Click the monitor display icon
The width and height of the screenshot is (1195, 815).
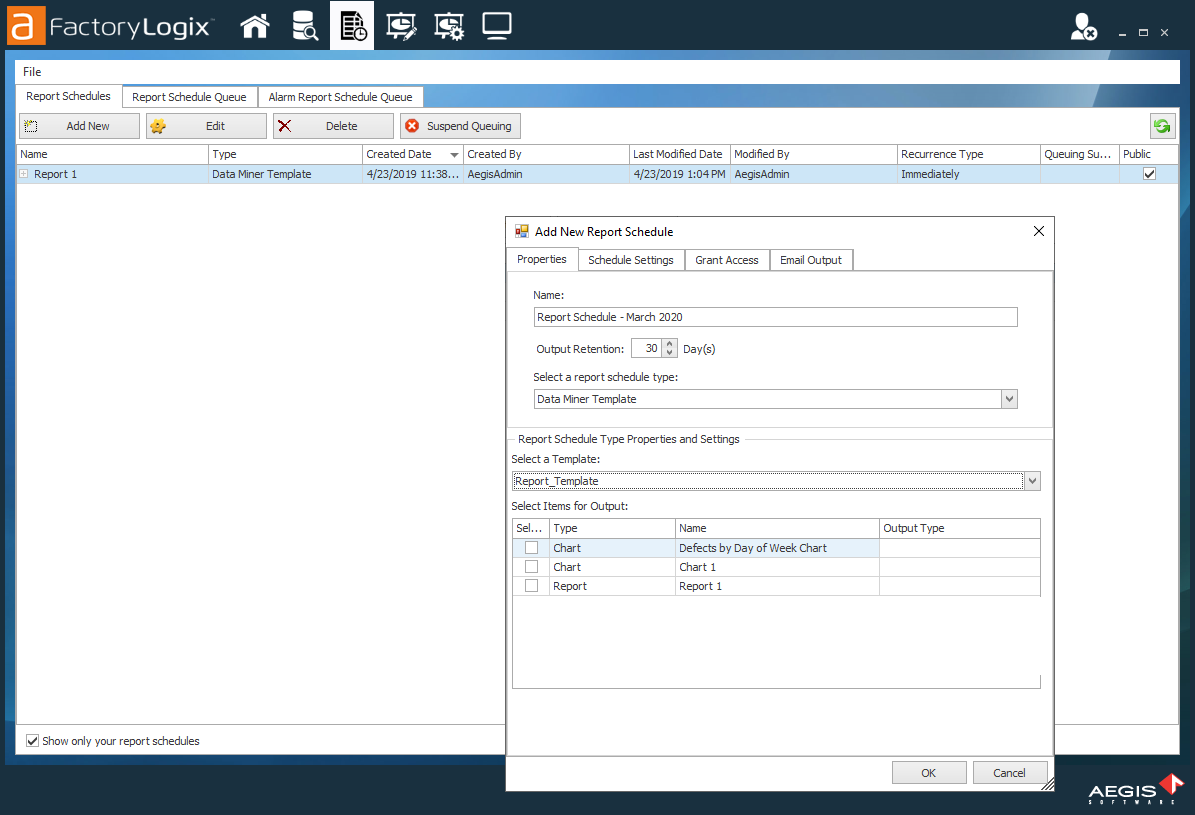497,25
